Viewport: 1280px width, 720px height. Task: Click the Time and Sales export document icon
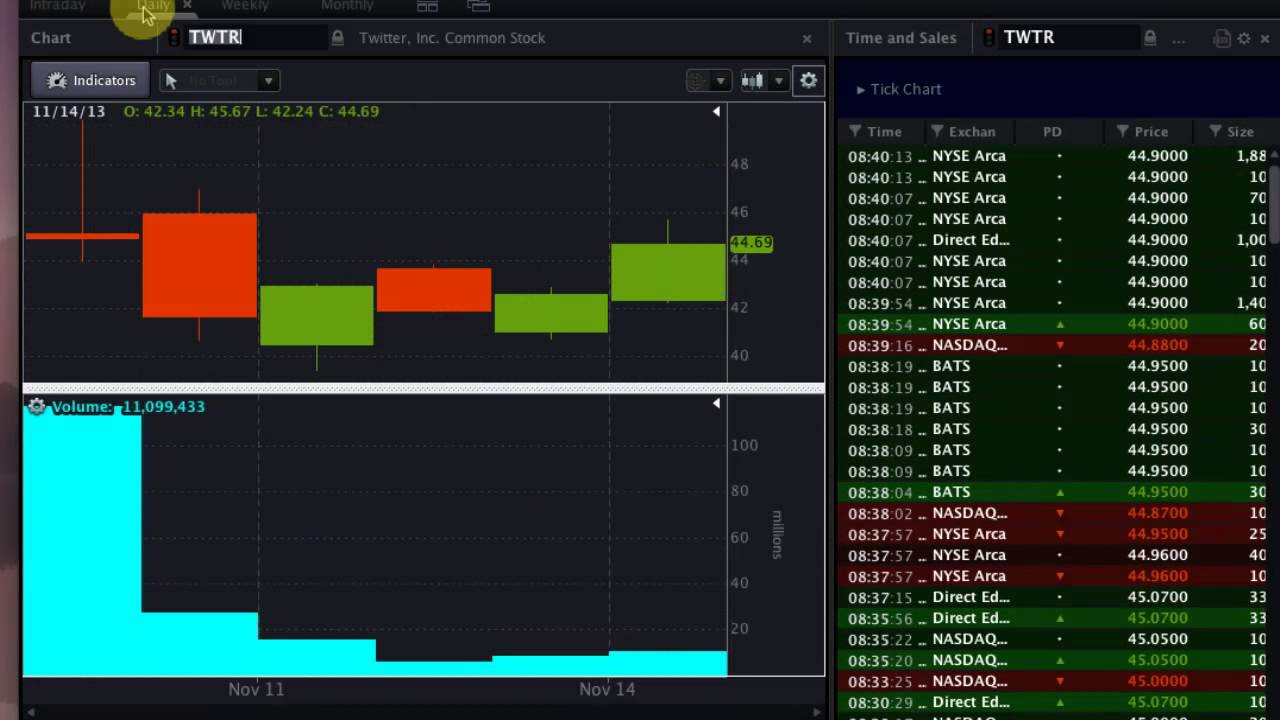coord(1221,38)
